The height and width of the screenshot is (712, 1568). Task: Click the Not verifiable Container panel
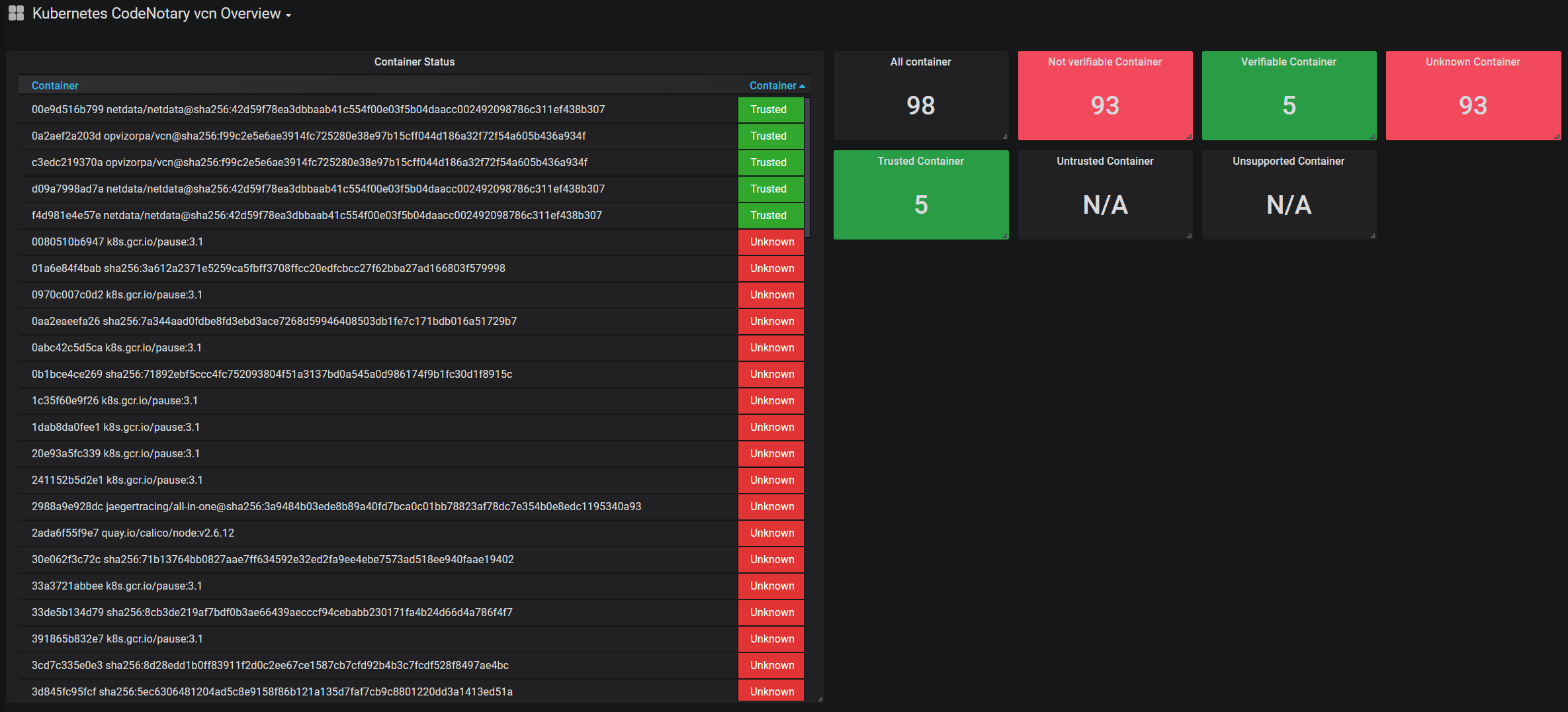(x=1105, y=95)
